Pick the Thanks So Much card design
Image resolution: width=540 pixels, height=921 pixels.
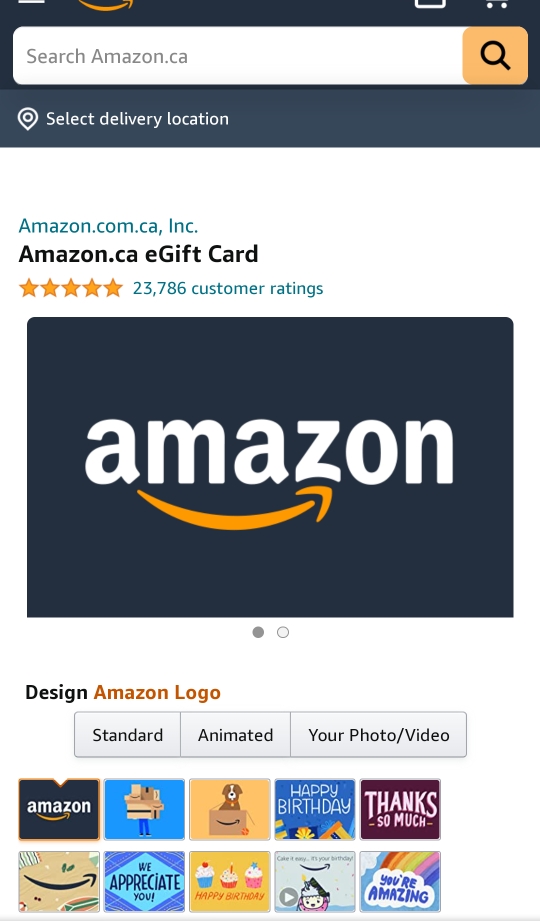(x=400, y=809)
